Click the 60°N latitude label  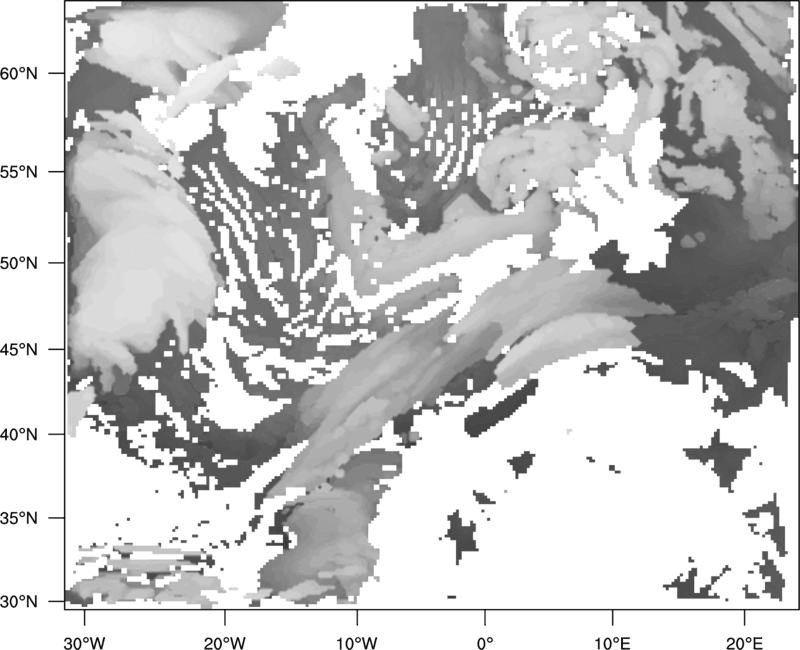coord(19,73)
